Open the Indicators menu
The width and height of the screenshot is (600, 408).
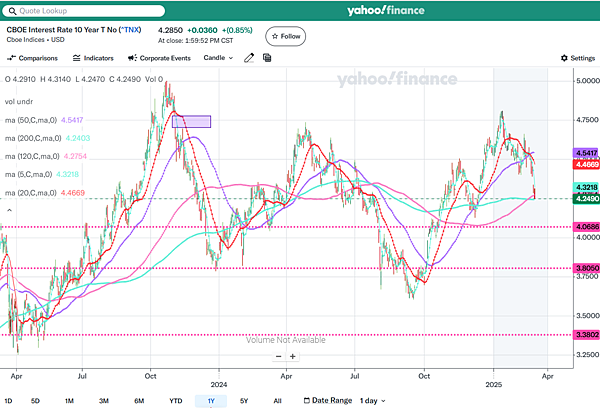pyautogui.click(x=93, y=58)
